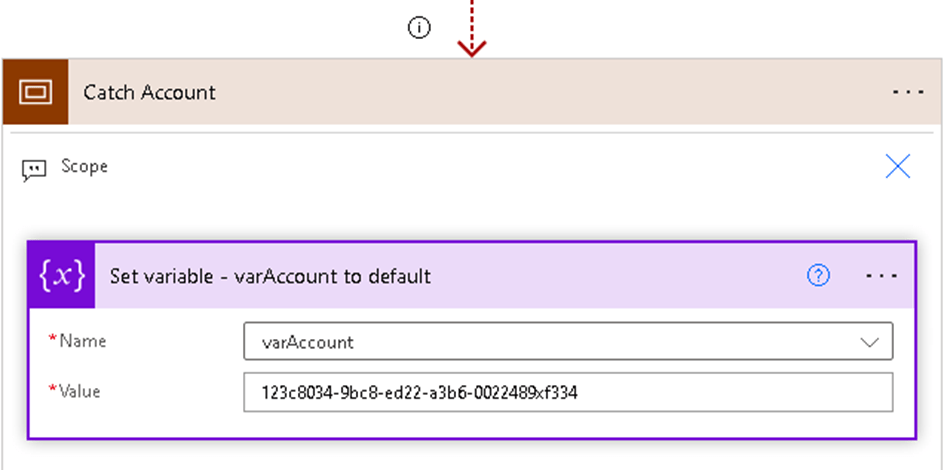Click the required Value field label
This screenshot has width=944, height=470.
(79, 391)
